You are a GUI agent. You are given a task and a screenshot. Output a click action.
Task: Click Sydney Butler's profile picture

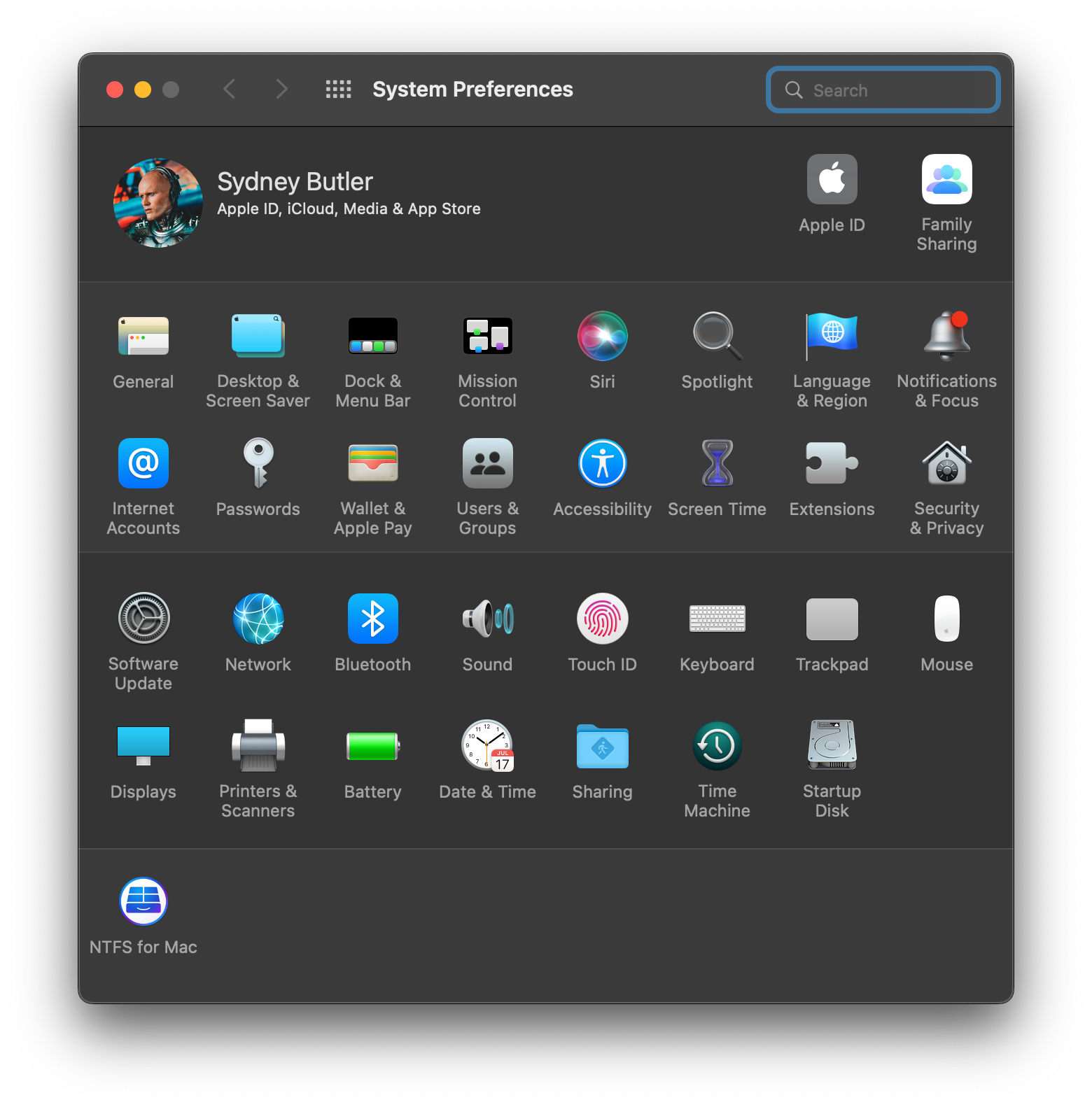click(x=158, y=203)
